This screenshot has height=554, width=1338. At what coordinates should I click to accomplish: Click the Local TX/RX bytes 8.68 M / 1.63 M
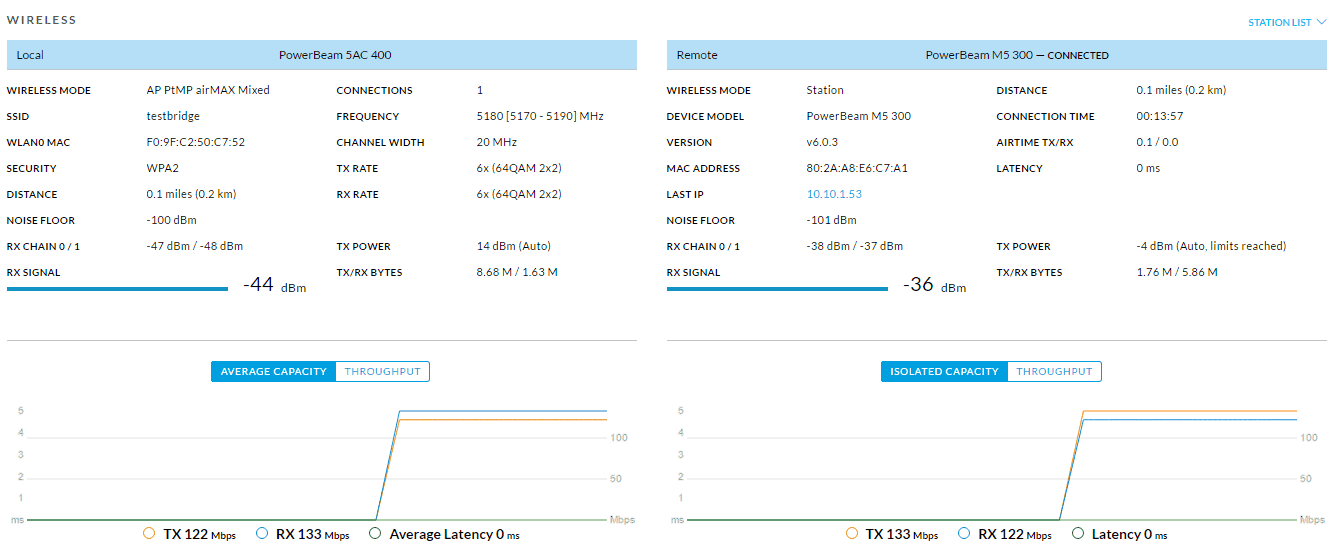pyautogui.click(x=517, y=272)
